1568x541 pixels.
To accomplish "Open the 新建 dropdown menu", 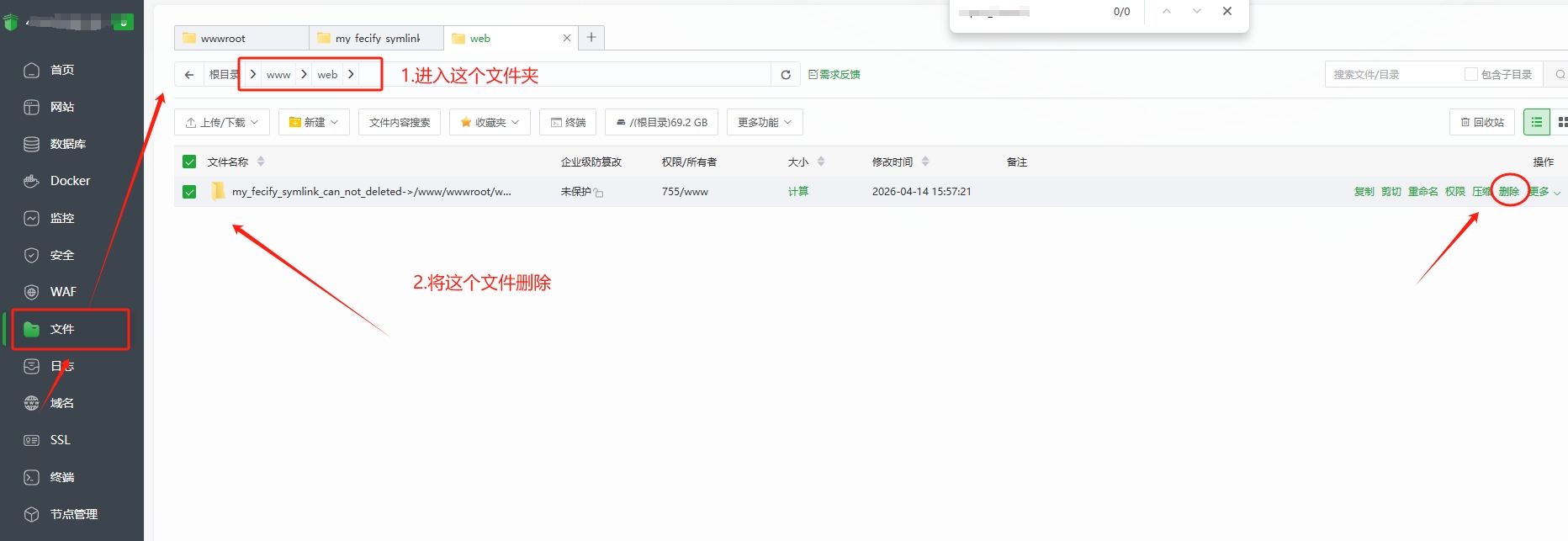I will (x=314, y=122).
